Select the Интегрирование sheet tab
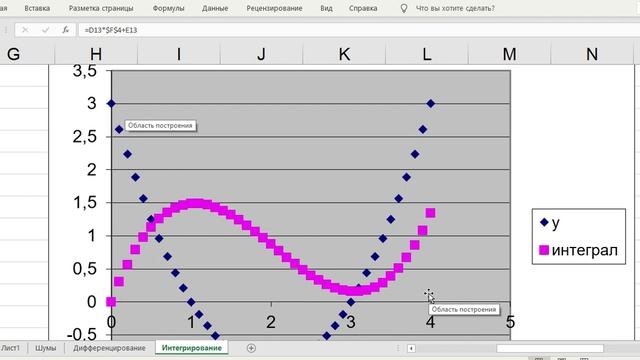 (191, 348)
